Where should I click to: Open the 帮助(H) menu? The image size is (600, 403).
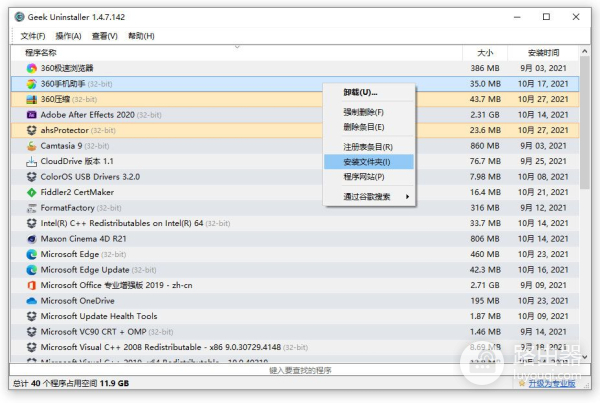[141, 36]
